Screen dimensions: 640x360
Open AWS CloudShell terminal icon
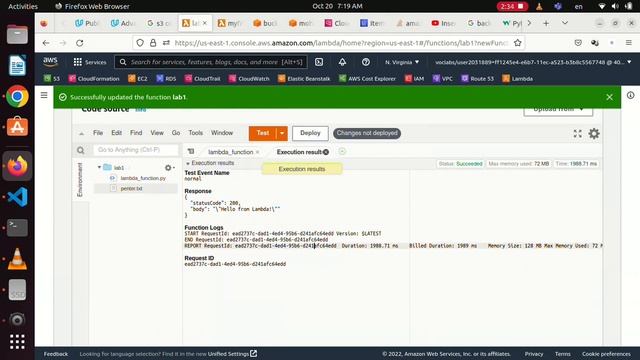pos(319,62)
